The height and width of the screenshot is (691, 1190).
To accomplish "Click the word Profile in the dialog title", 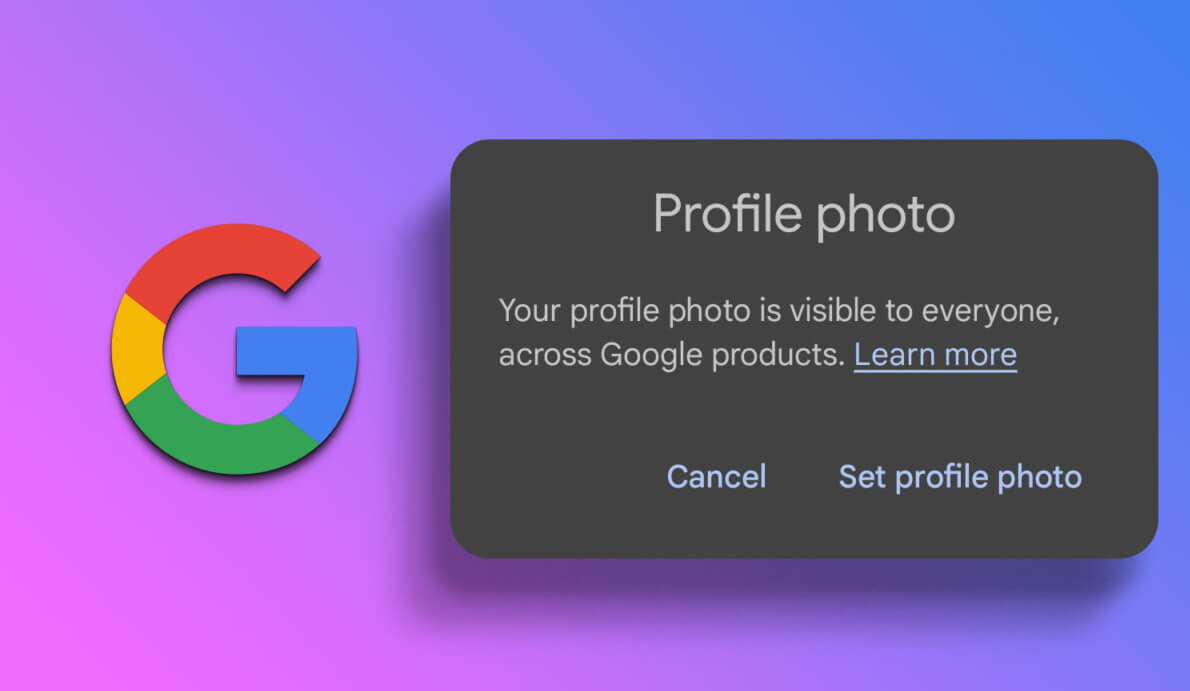I will pyautogui.click(x=727, y=213).
